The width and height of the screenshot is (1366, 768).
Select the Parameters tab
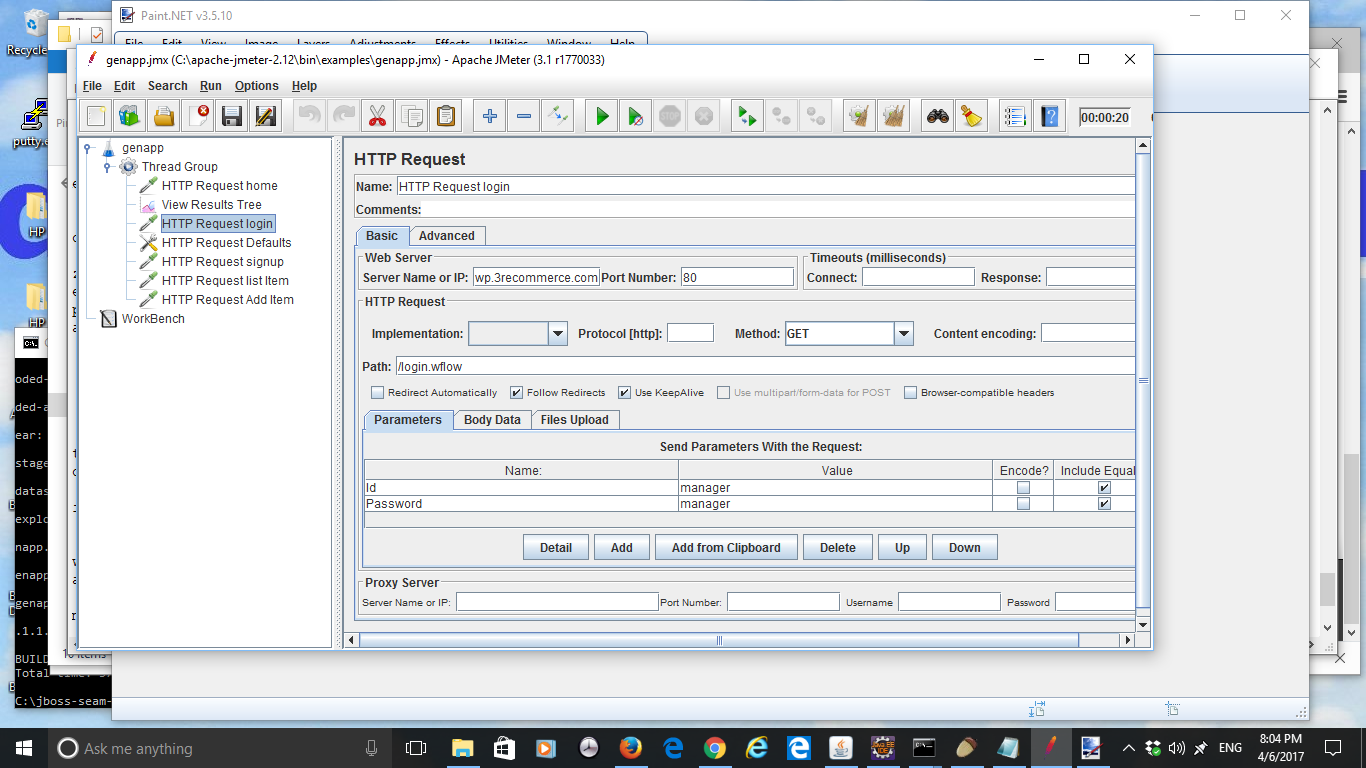[408, 420]
